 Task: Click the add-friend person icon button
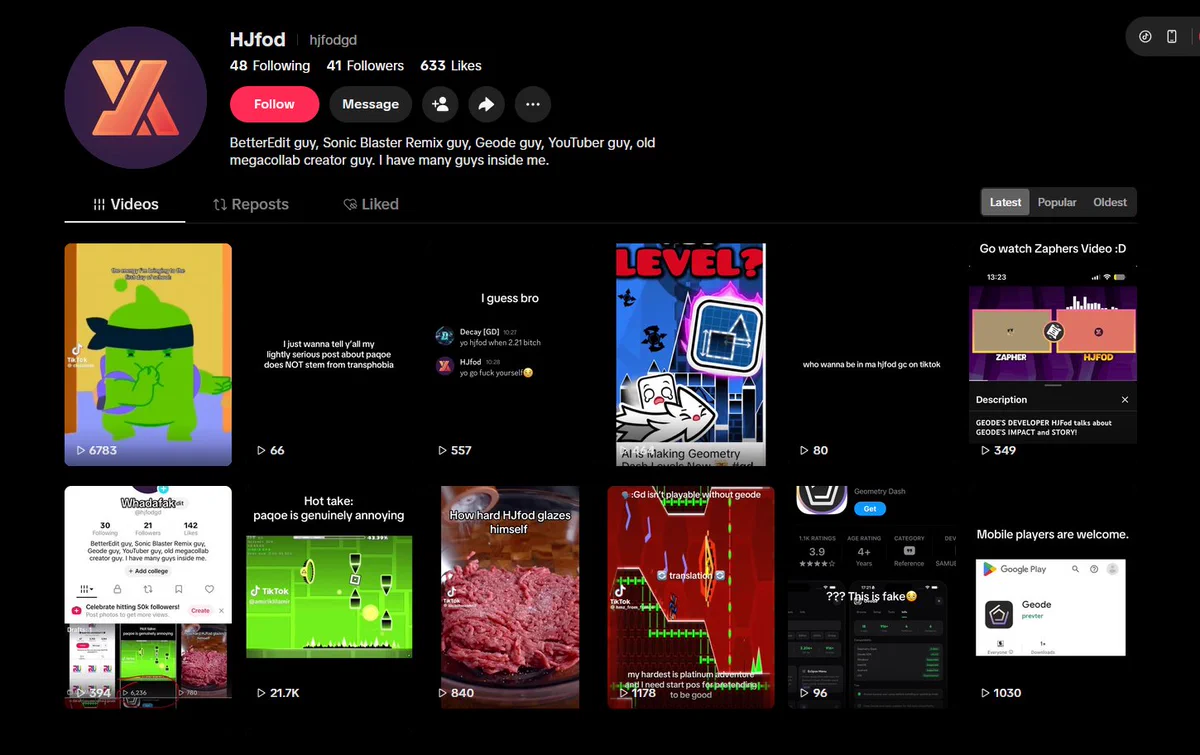(x=439, y=104)
